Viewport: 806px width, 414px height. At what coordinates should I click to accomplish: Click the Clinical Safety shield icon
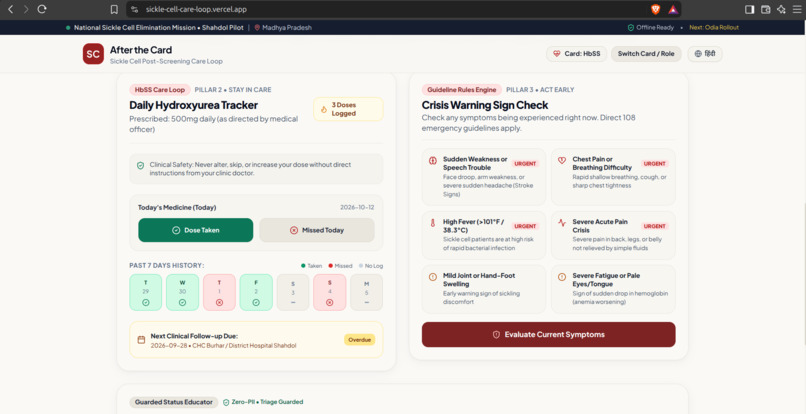[x=140, y=166]
